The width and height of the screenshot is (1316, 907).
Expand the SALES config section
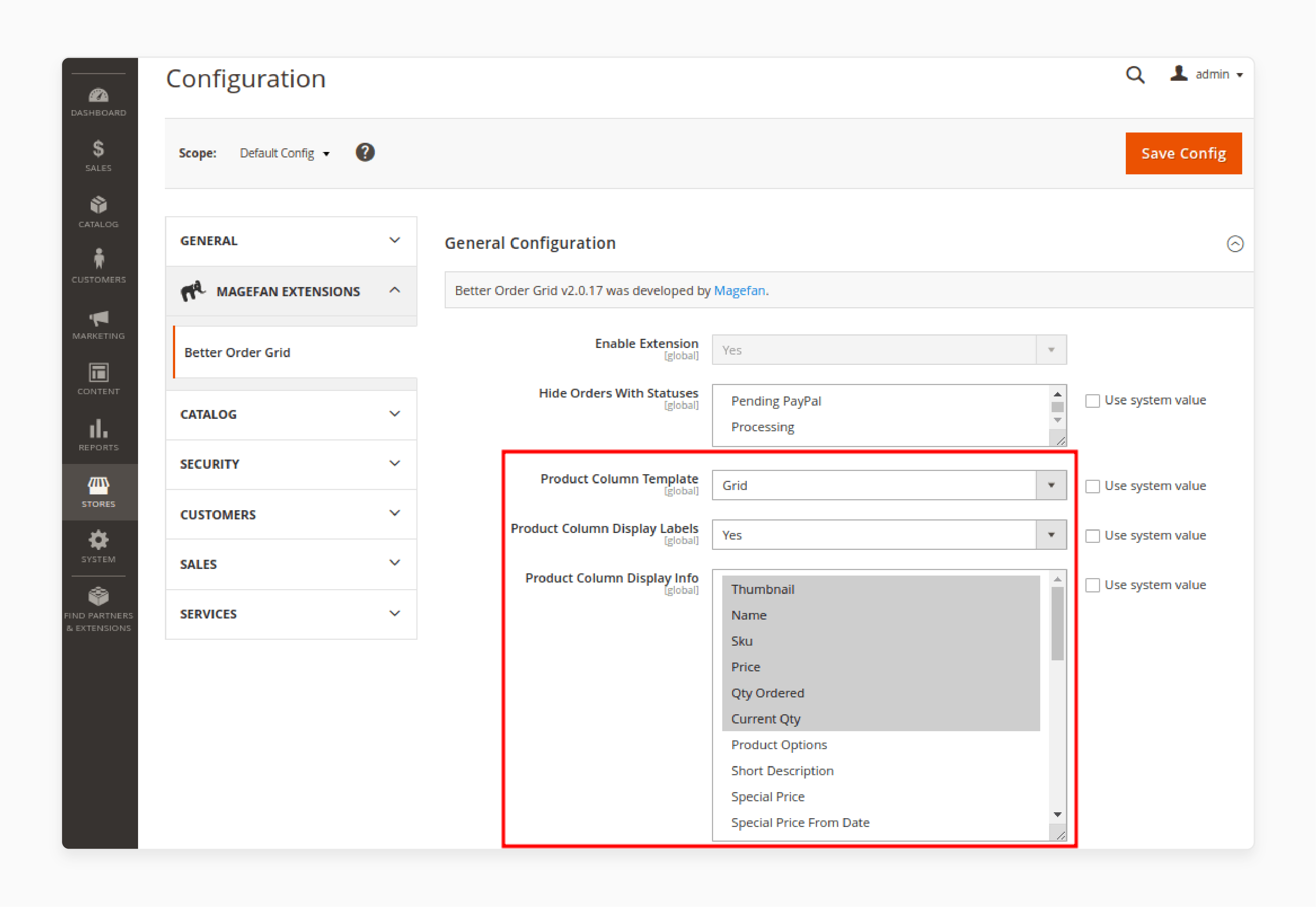[290, 564]
